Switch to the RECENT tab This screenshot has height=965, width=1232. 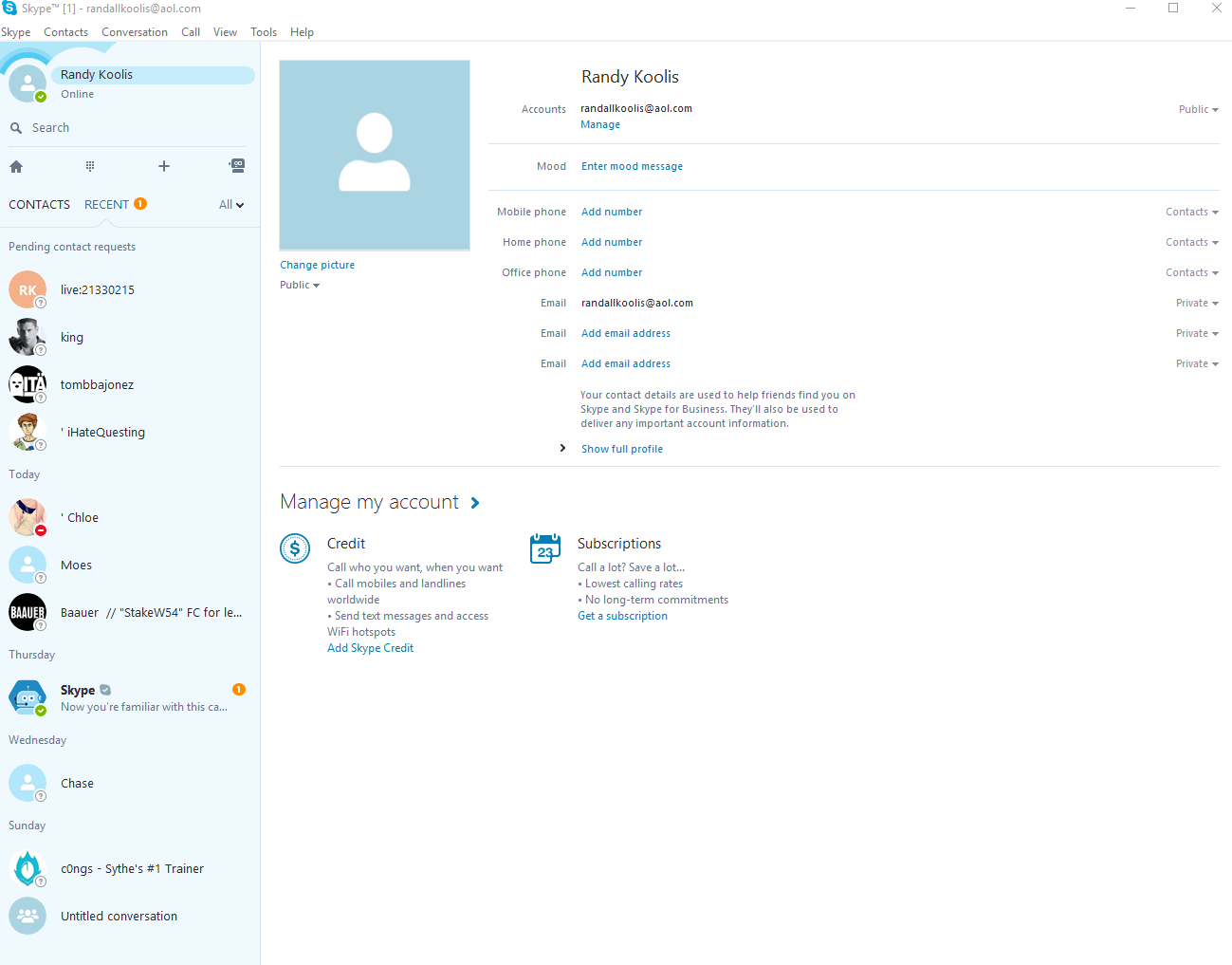click(106, 205)
